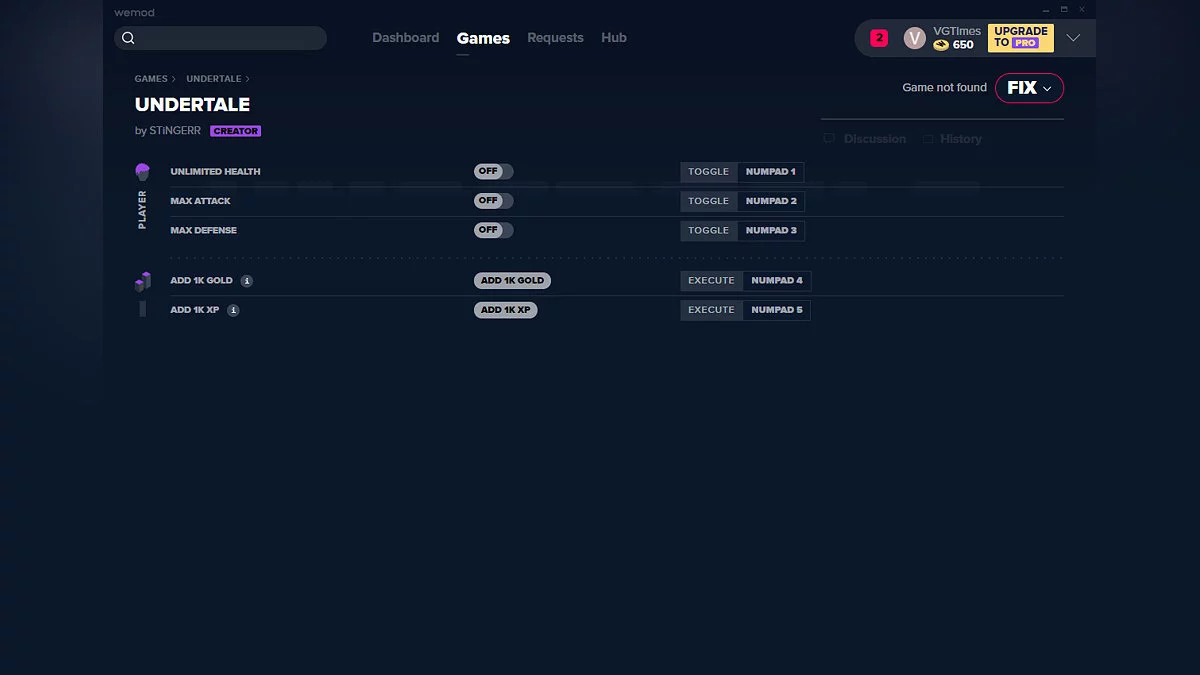Click the info icon beside Add 1K Gold
This screenshot has width=1200, height=675.
click(247, 281)
